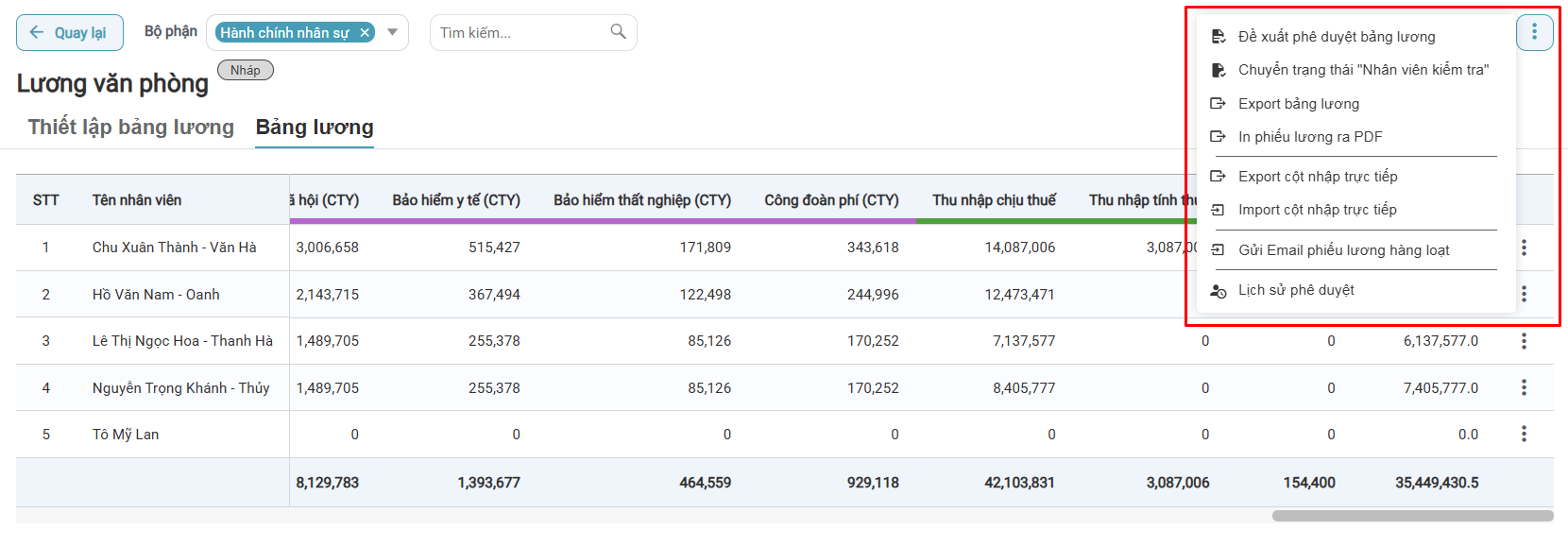
Task: Click the horizontal table scrollbar
Action: click(x=1411, y=516)
